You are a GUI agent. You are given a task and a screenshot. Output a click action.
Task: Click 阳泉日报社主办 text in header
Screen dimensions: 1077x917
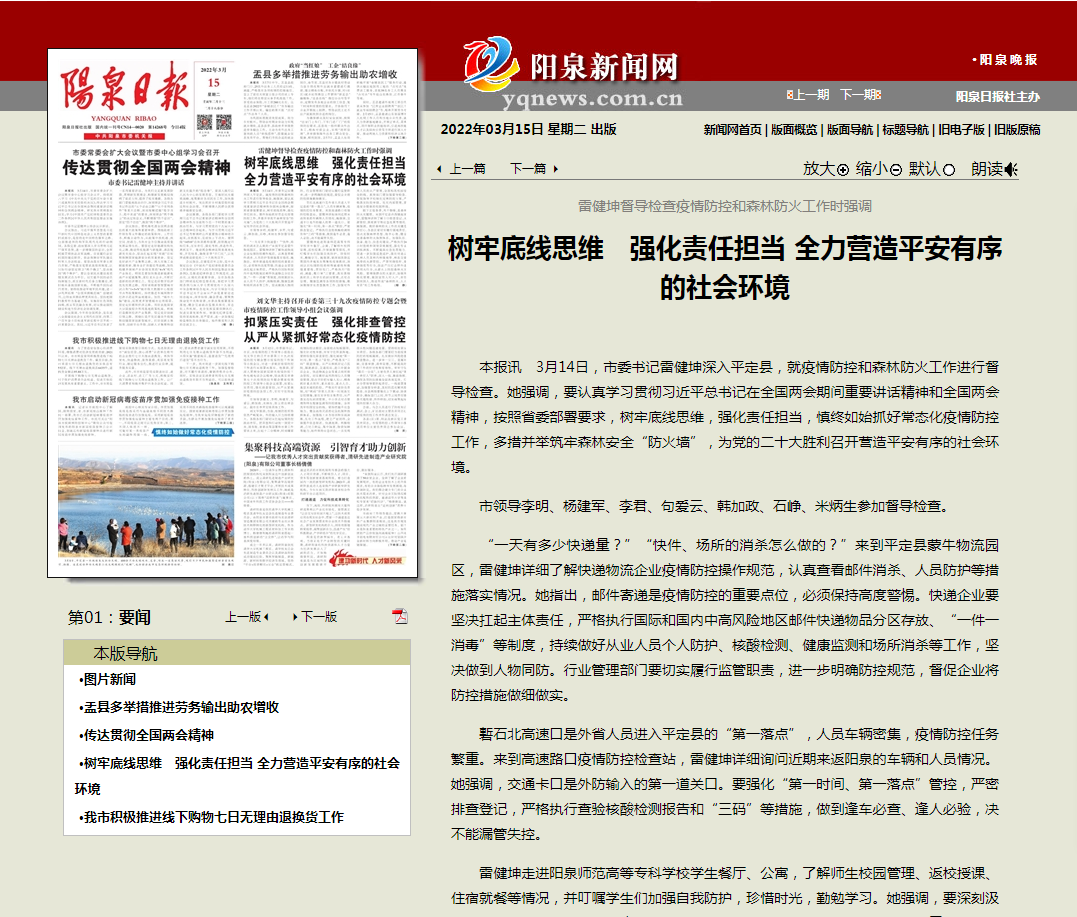tap(997, 97)
